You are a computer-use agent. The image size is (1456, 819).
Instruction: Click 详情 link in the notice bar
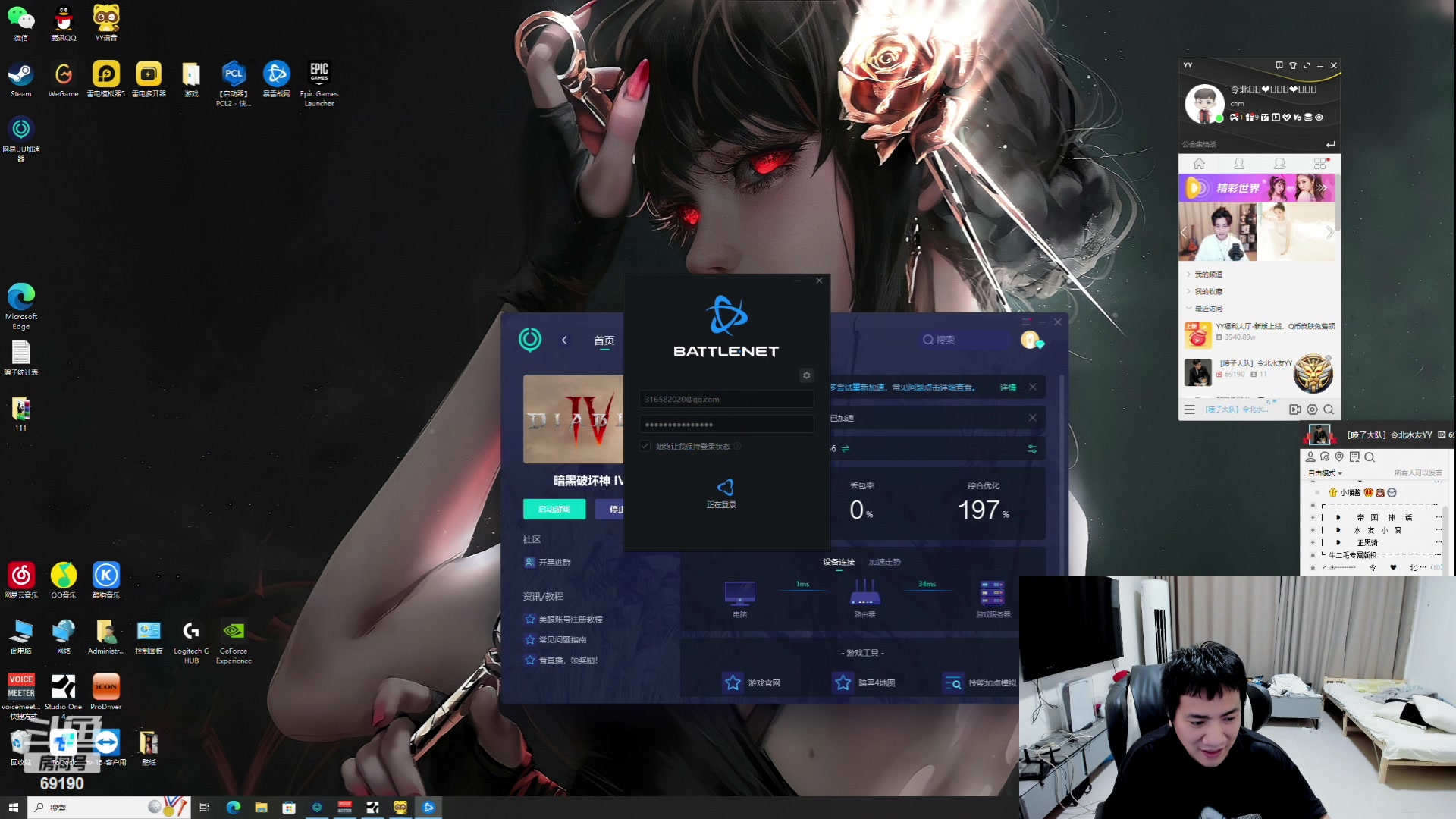1008,387
